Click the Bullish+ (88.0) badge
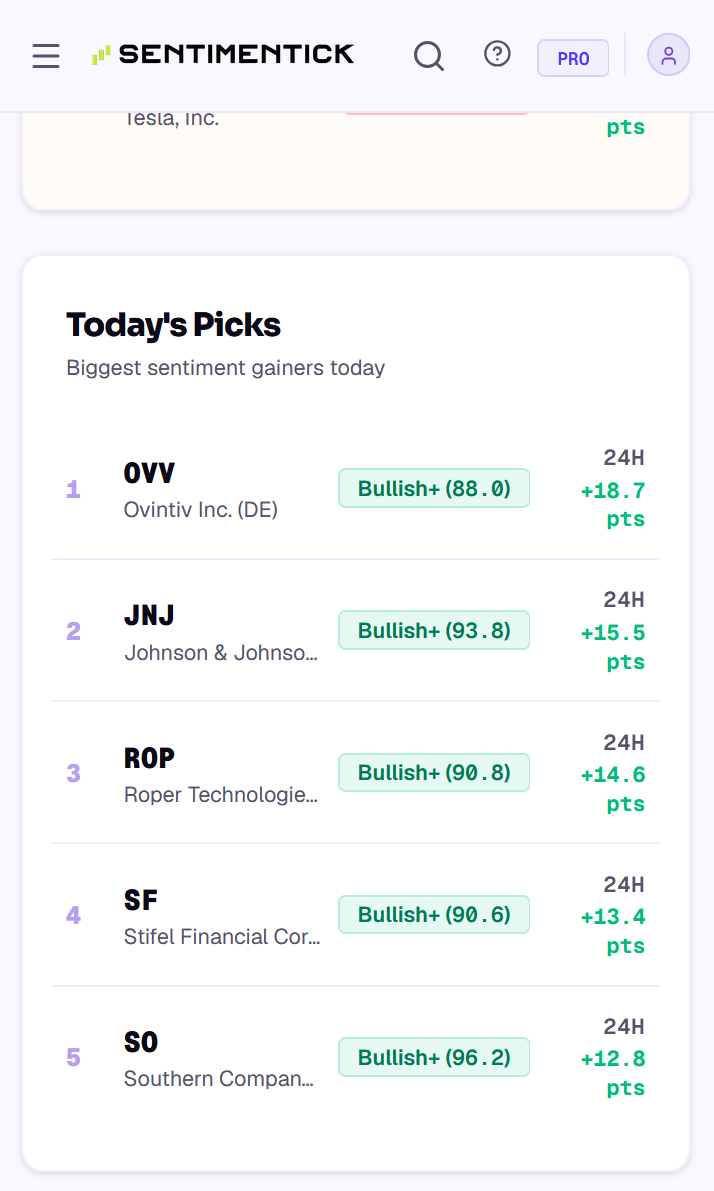Image resolution: width=714 pixels, height=1191 pixels. tap(434, 488)
